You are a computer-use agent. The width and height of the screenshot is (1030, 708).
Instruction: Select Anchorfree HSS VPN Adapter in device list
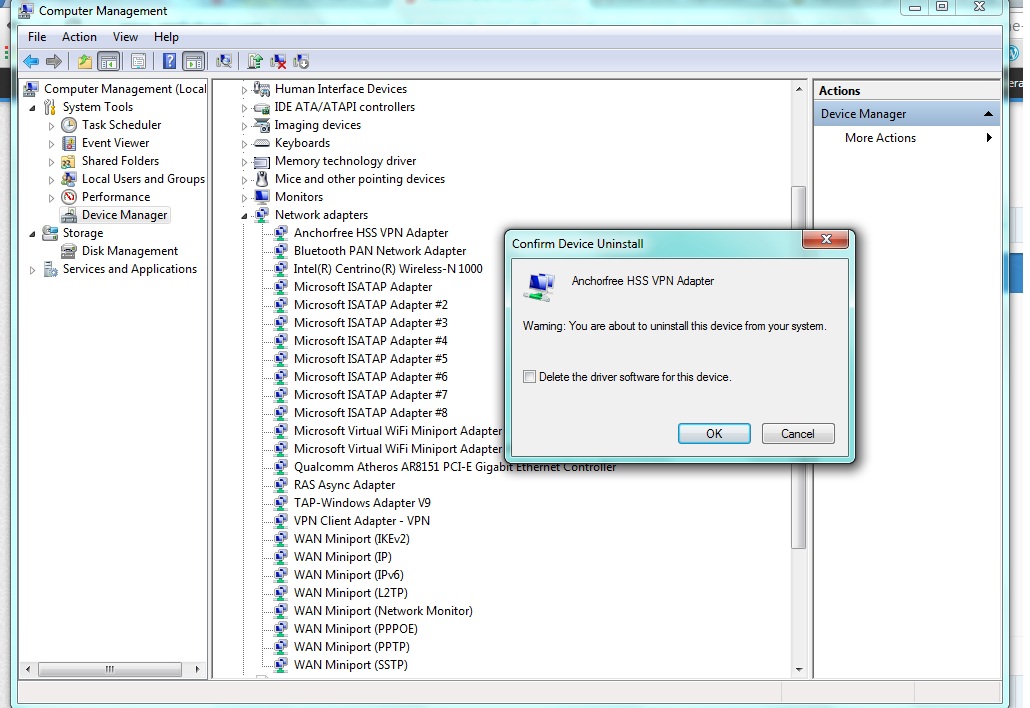pos(370,233)
